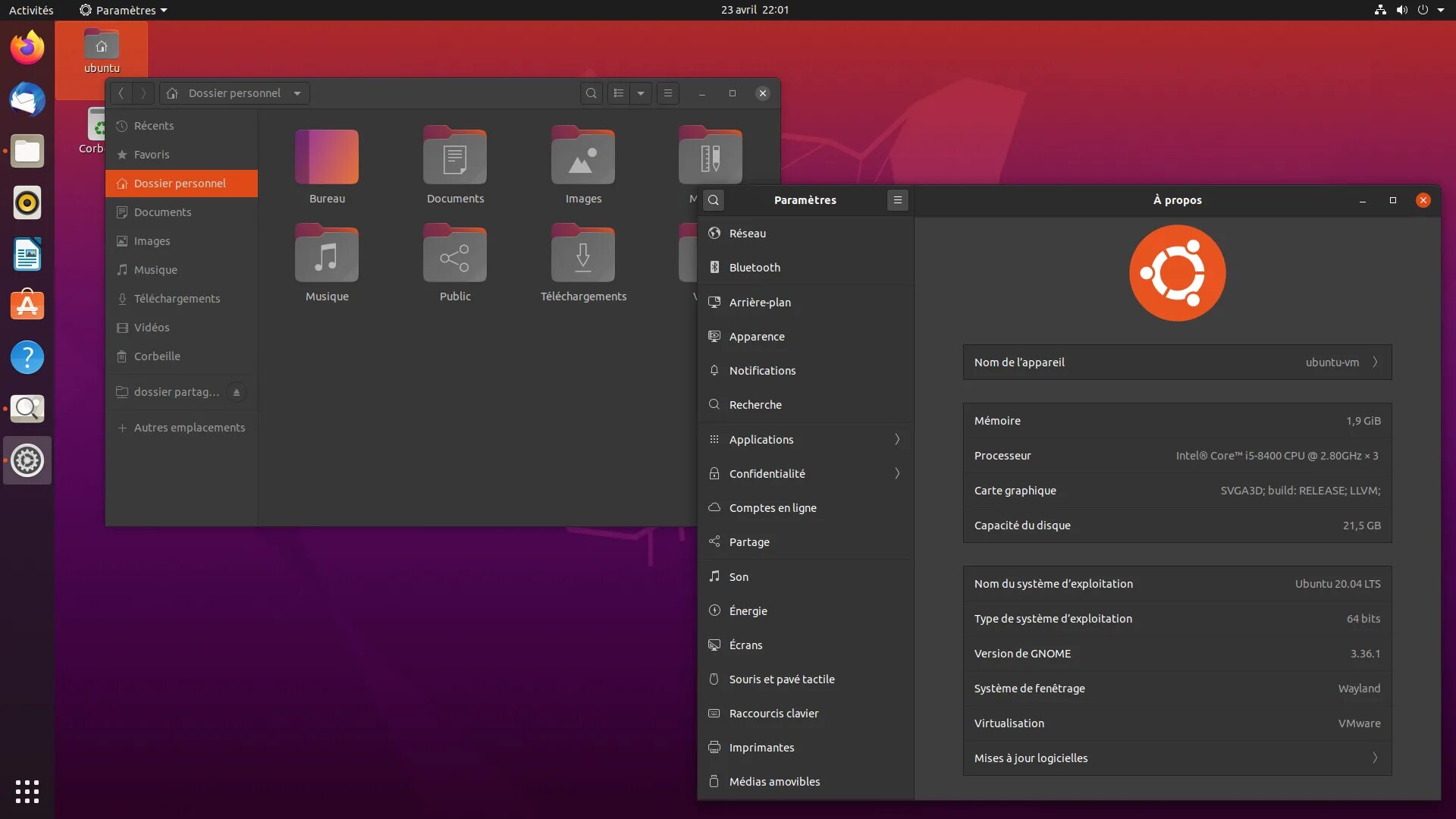Select Bluetooth in the settings sidebar

click(755, 268)
